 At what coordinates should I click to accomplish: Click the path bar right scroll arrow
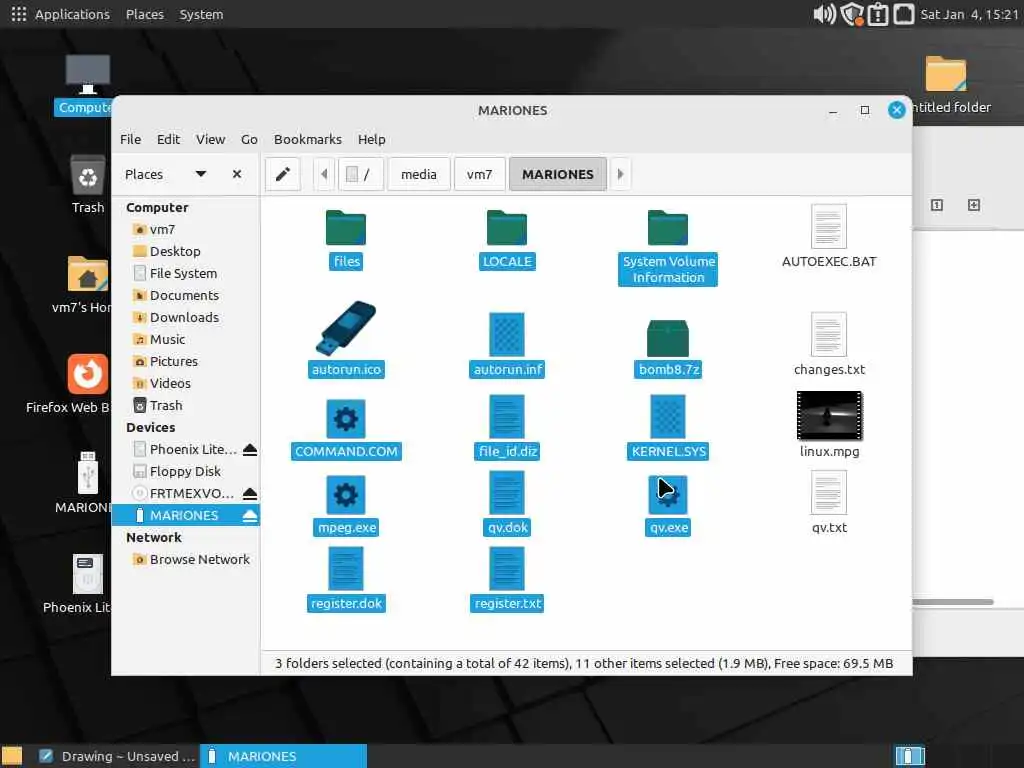click(620, 174)
